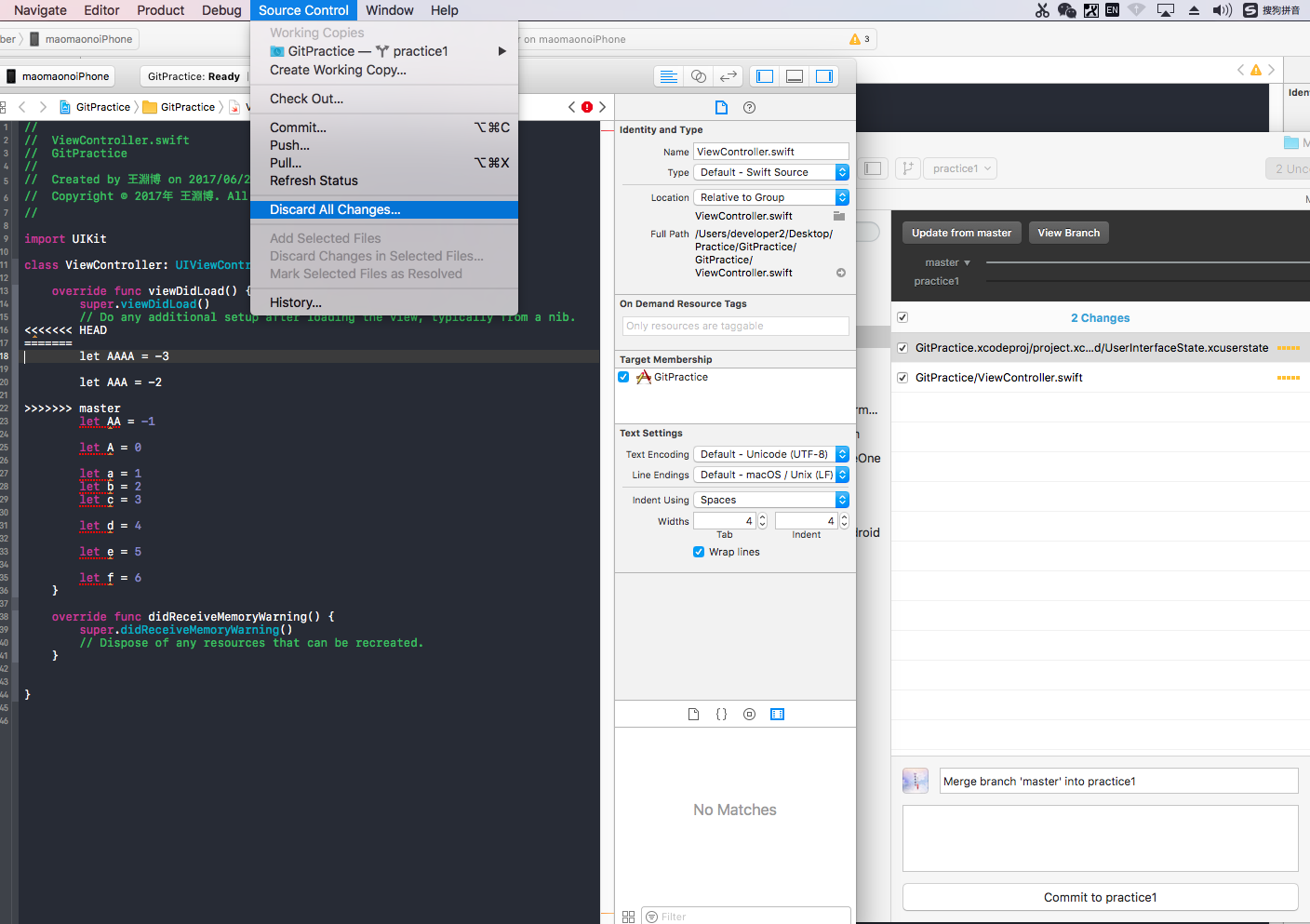Open the Location Relative to Group dropdown
The image size is (1310, 924).
[x=771, y=197]
